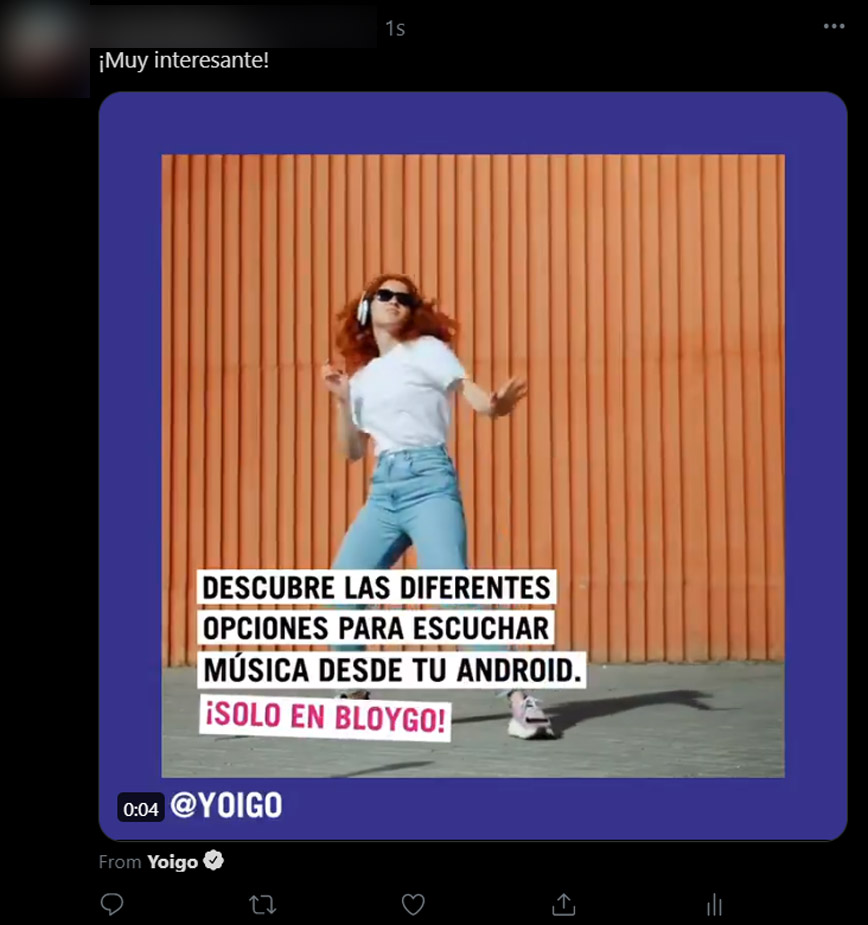Open the Yoigo source account link
Image resolution: width=868 pixels, height=925 pixels.
[x=172, y=862]
